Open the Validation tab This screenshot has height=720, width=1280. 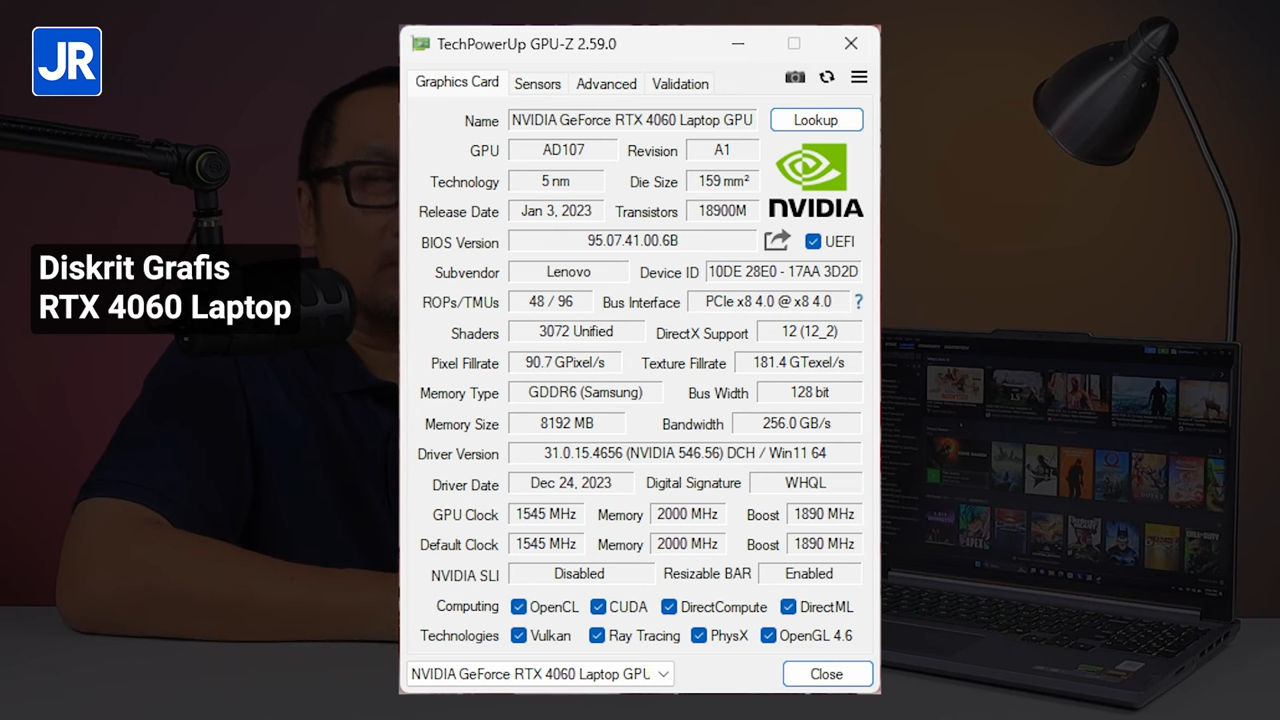680,84
